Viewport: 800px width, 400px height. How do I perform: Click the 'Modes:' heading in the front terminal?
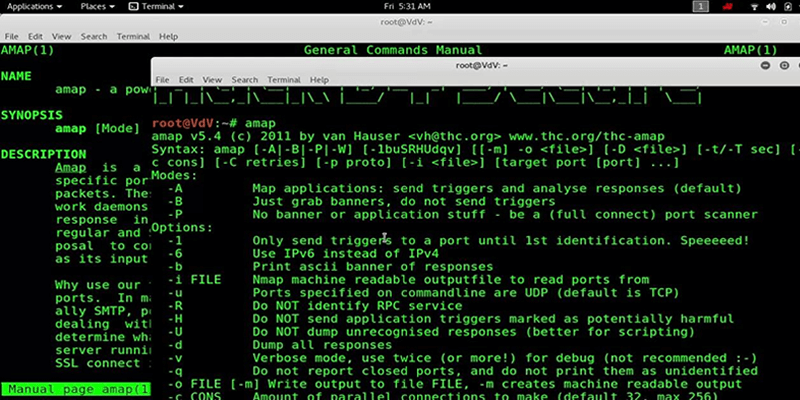pos(174,175)
